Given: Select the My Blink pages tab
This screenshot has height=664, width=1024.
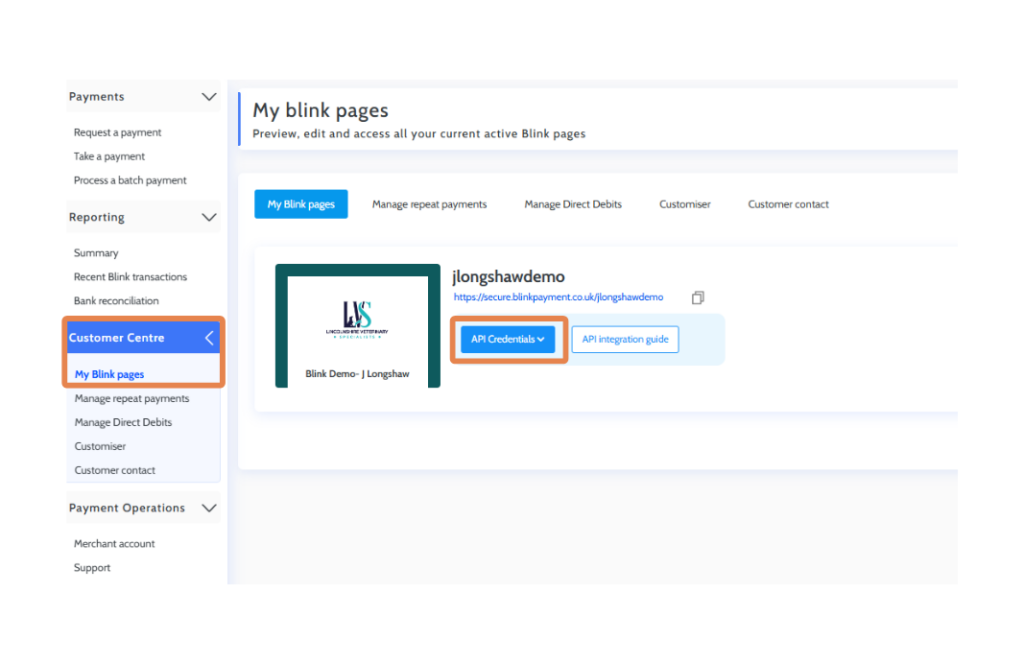Looking at the screenshot, I should coord(300,204).
